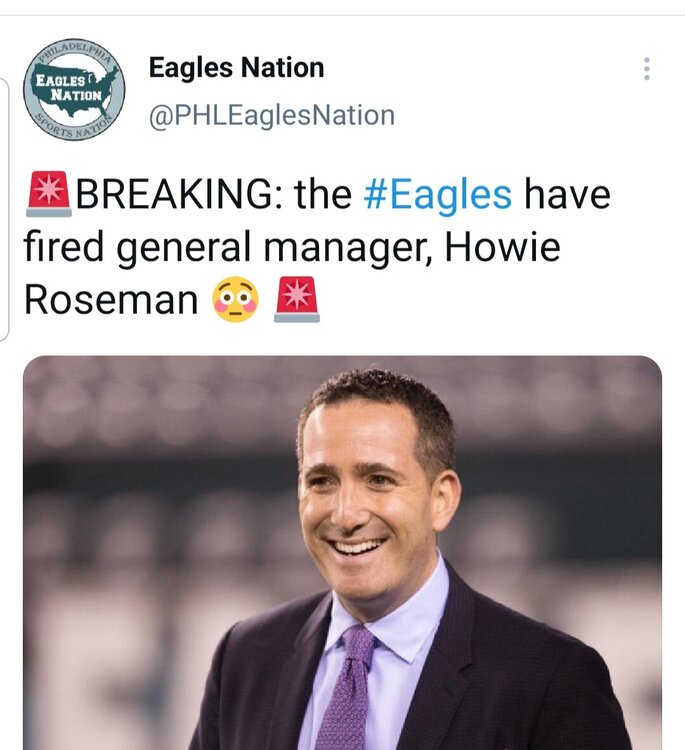Click the siren emoji ending the tweet

[x=296, y=299]
